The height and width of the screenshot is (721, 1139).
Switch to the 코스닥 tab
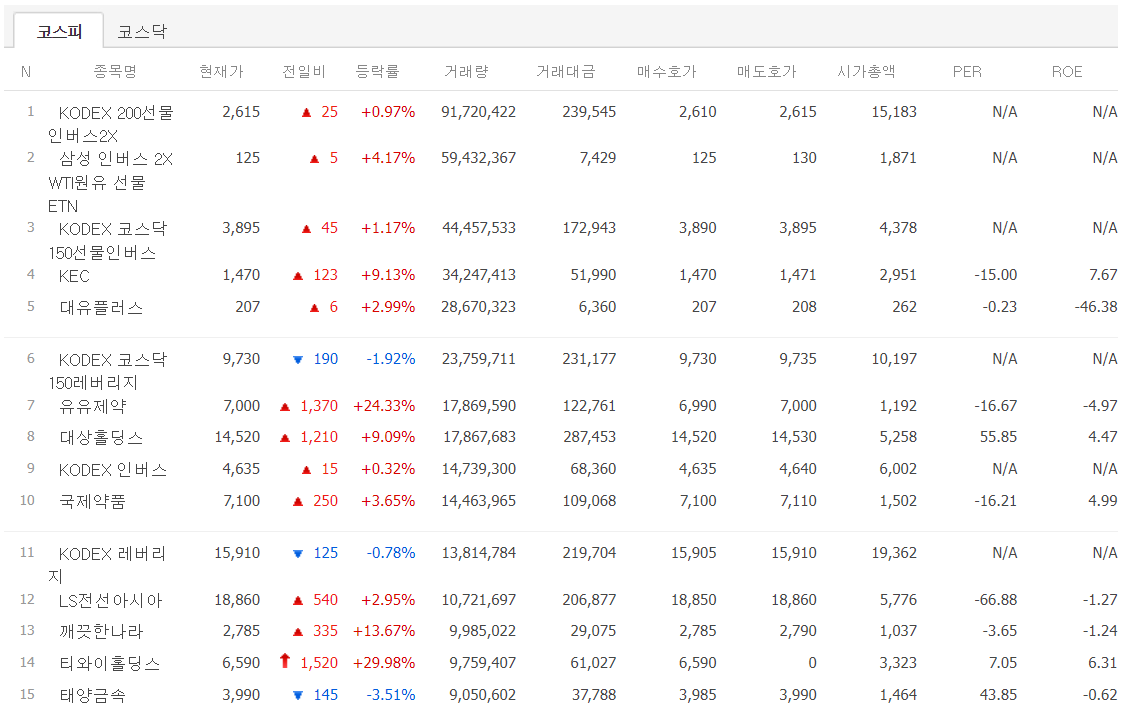[142, 31]
